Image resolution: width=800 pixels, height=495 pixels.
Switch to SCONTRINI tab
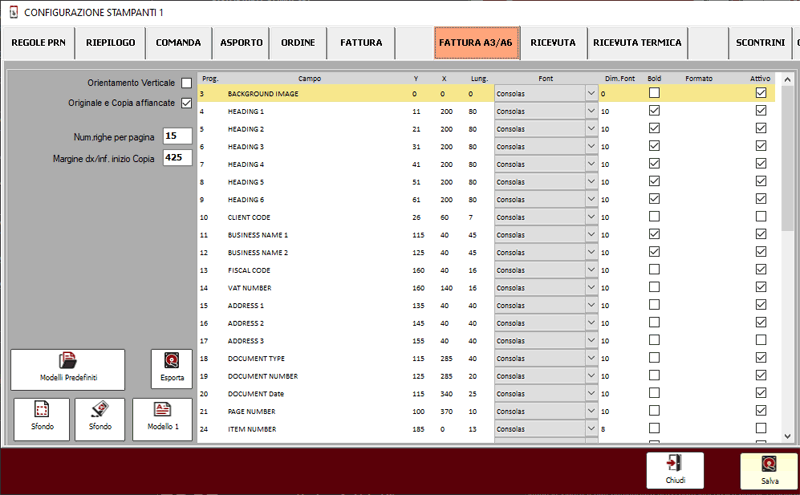pyautogui.click(x=760, y=43)
